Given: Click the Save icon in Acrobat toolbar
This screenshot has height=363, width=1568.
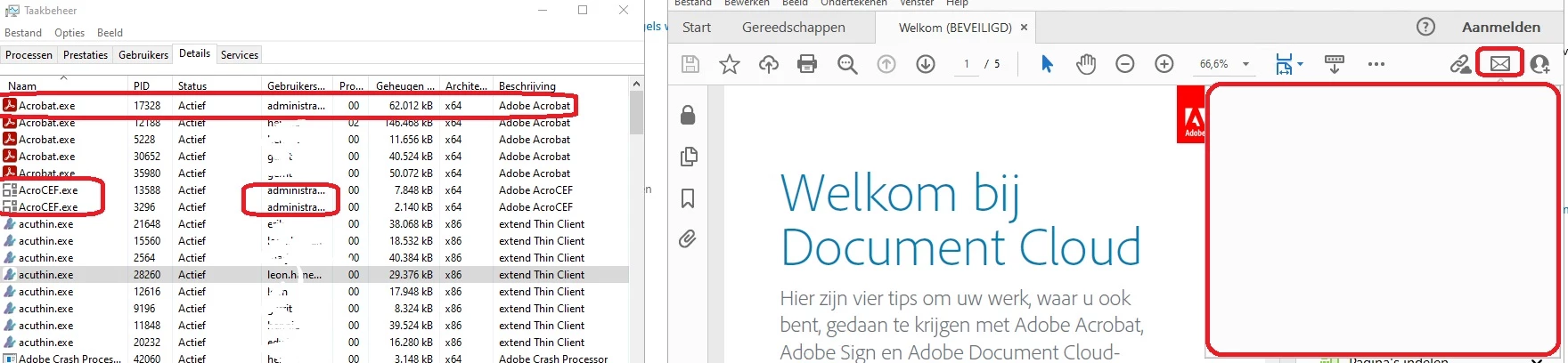Looking at the screenshot, I should pos(690,64).
